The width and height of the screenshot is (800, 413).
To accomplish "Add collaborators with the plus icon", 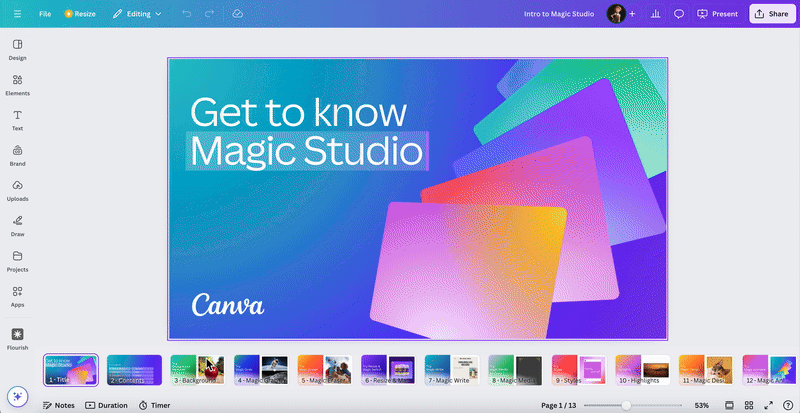I will (632, 14).
